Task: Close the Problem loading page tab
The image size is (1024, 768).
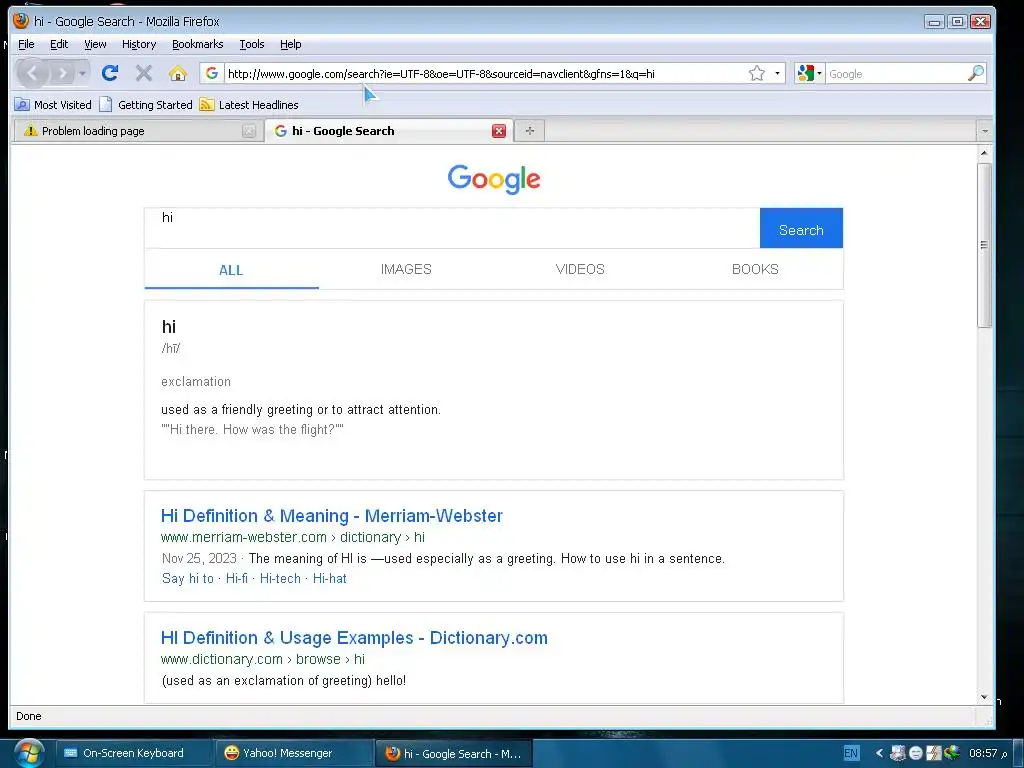Action: [249, 131]
